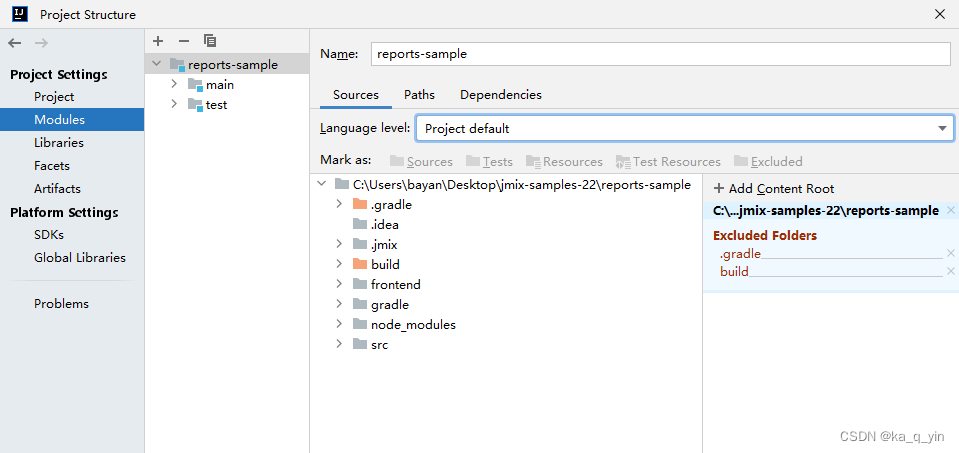Collapse the content root path node
Image resolution: width=959 pixels, height=453 pixels.
[x=322, y=184]
